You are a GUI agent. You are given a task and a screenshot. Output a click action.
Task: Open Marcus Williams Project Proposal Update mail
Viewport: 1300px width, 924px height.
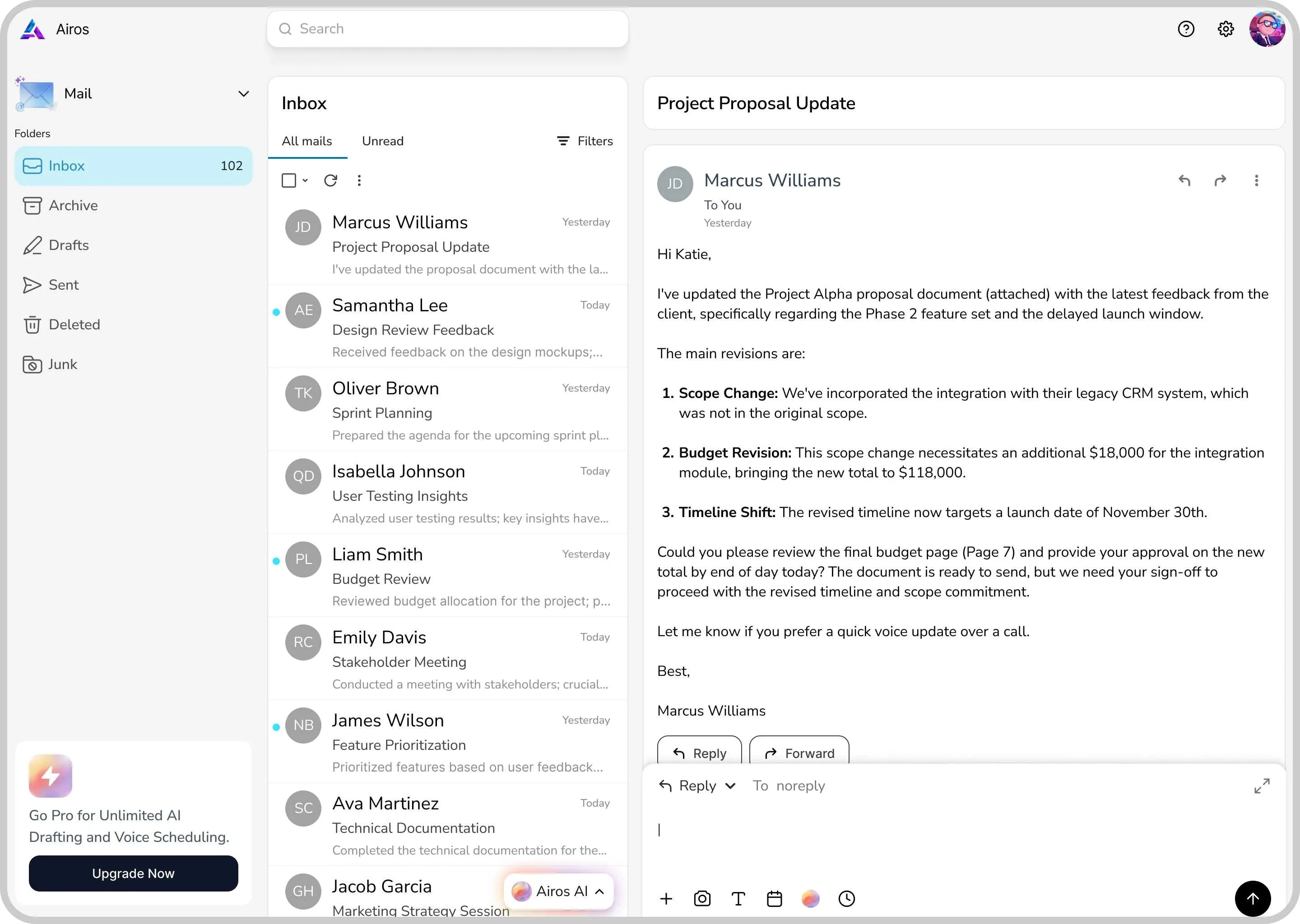coord(447,244)
